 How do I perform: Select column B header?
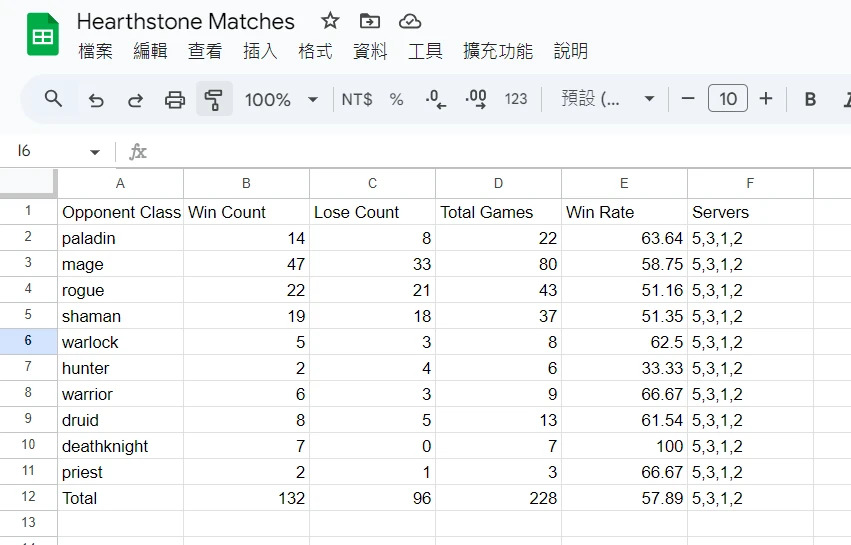[x=246, y=183]
